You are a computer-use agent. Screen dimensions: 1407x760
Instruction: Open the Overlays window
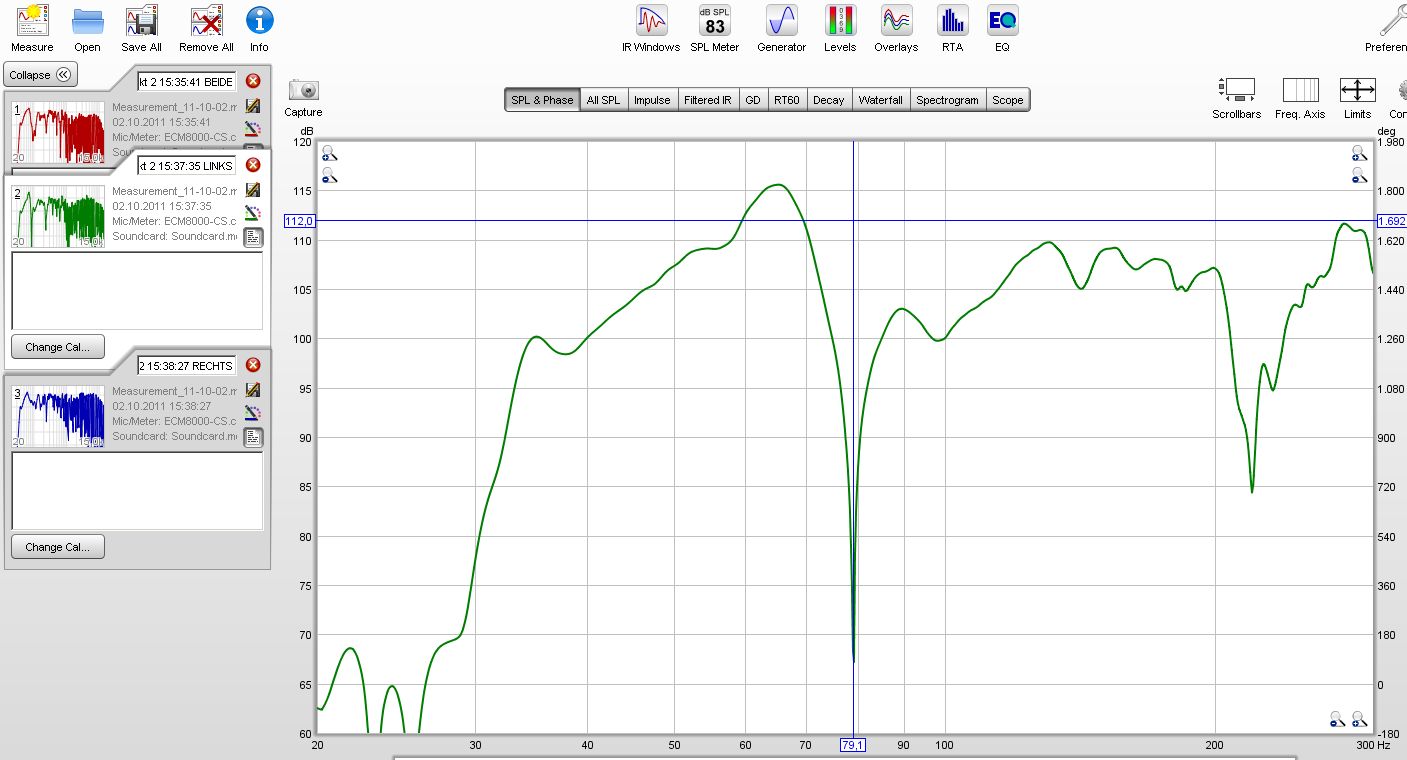pyautogui.click(x=896, y=28)
